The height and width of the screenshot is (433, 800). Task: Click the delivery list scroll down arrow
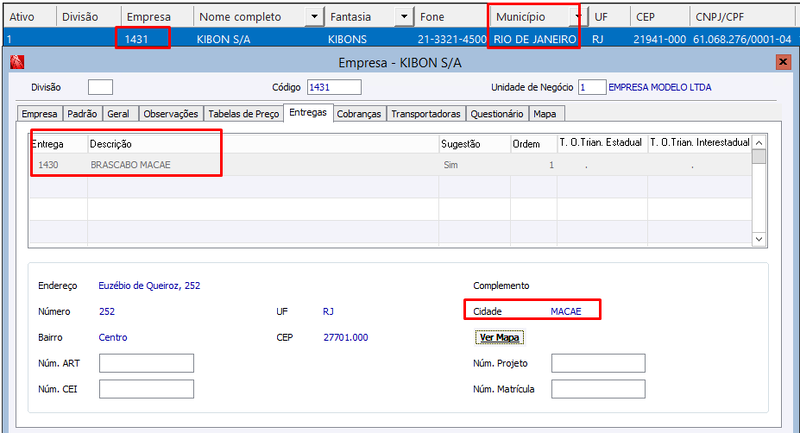click(x=759, y=239)
